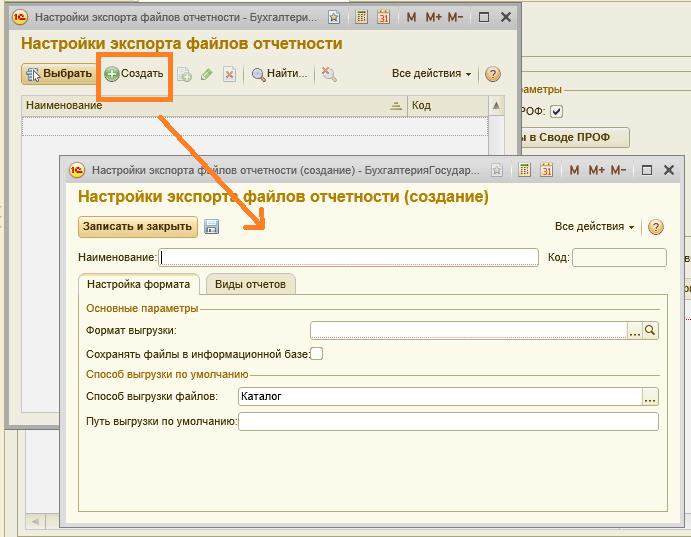Click the Путь выгрузки по умолчанию input field
Screen dimensions: 691x537
(448, 422)
